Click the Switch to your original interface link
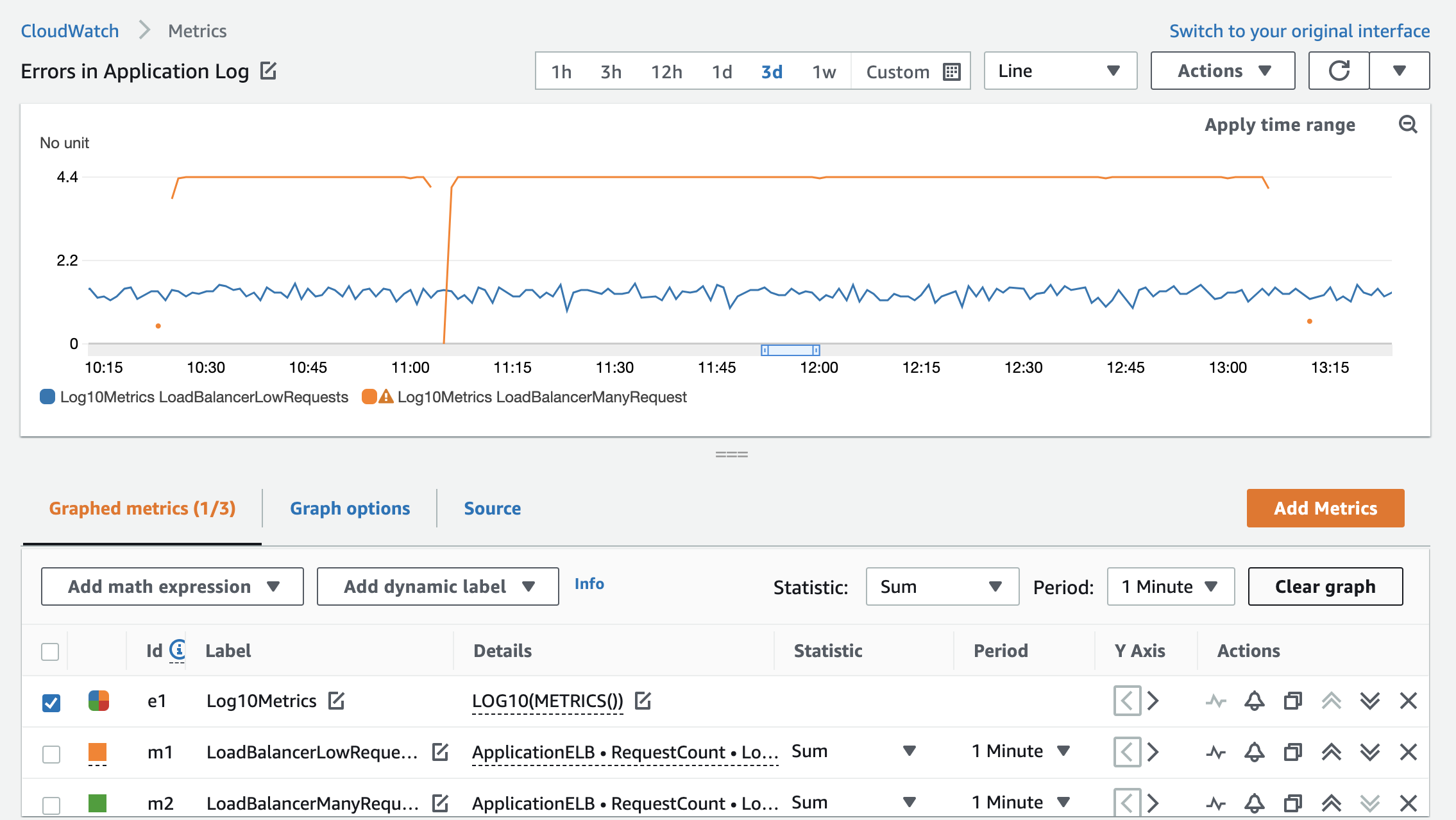 click(1299, 30)
